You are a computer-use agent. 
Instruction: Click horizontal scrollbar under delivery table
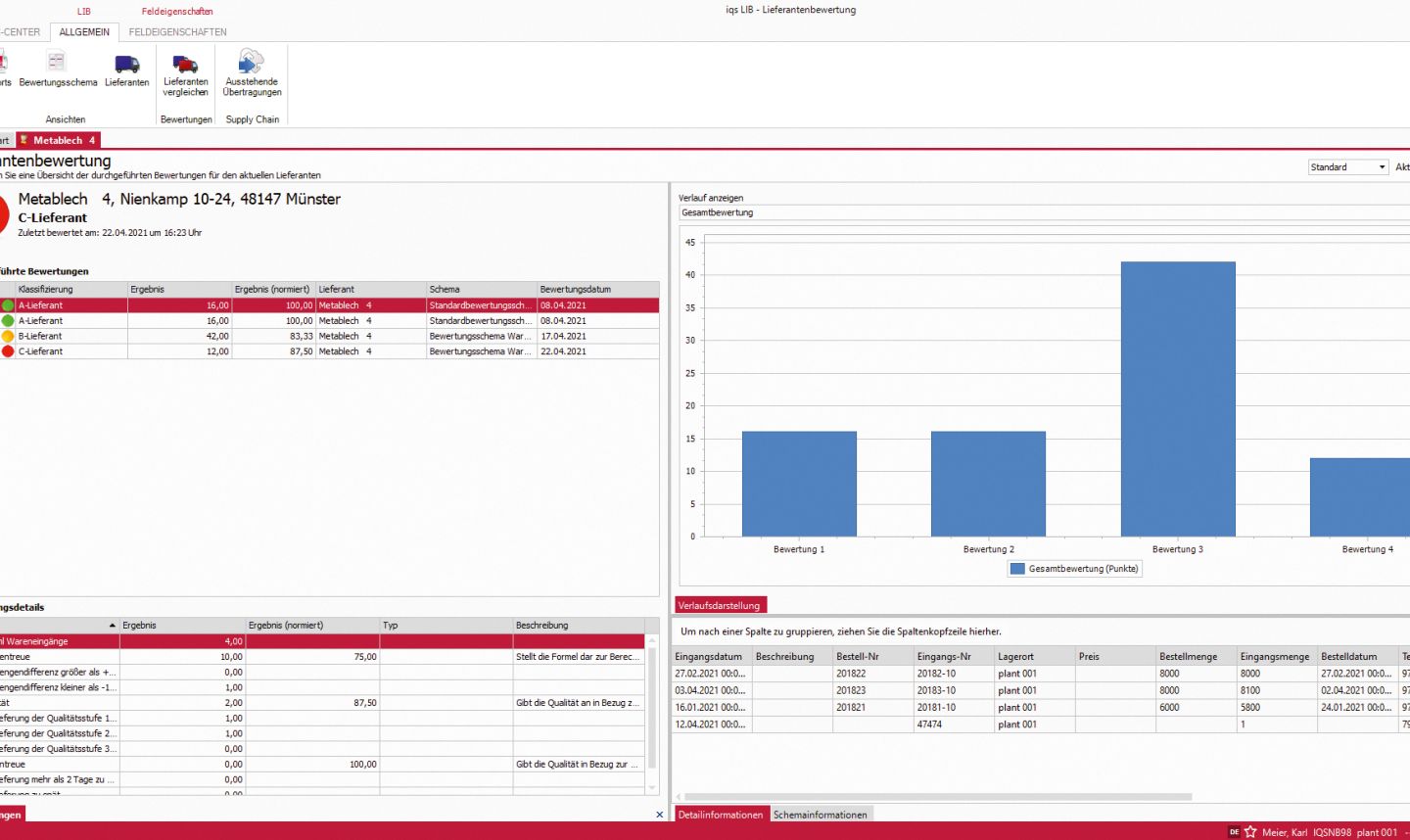click(937, 797)
